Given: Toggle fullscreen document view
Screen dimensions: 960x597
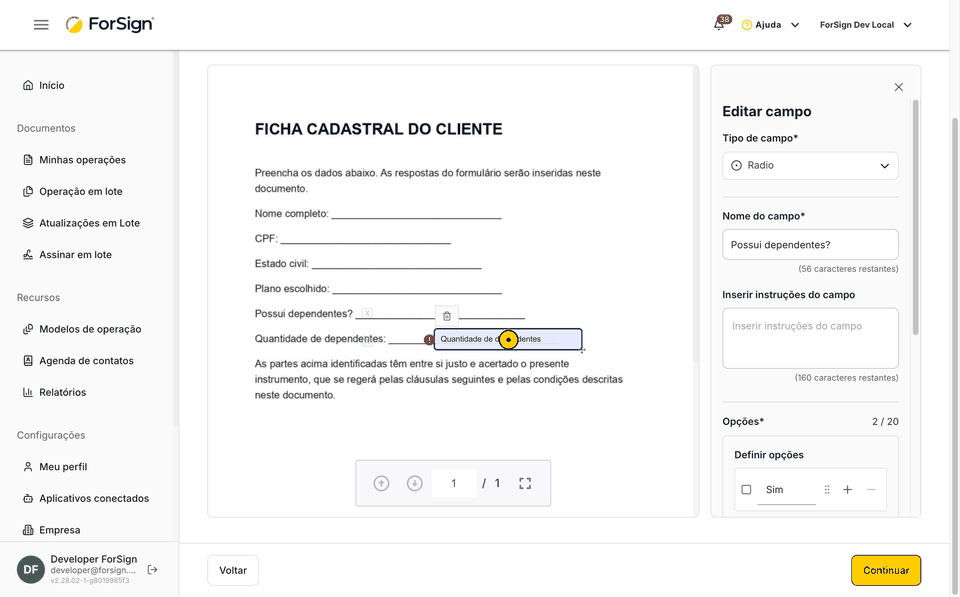Looking at the screenshot, I should 525,484.
